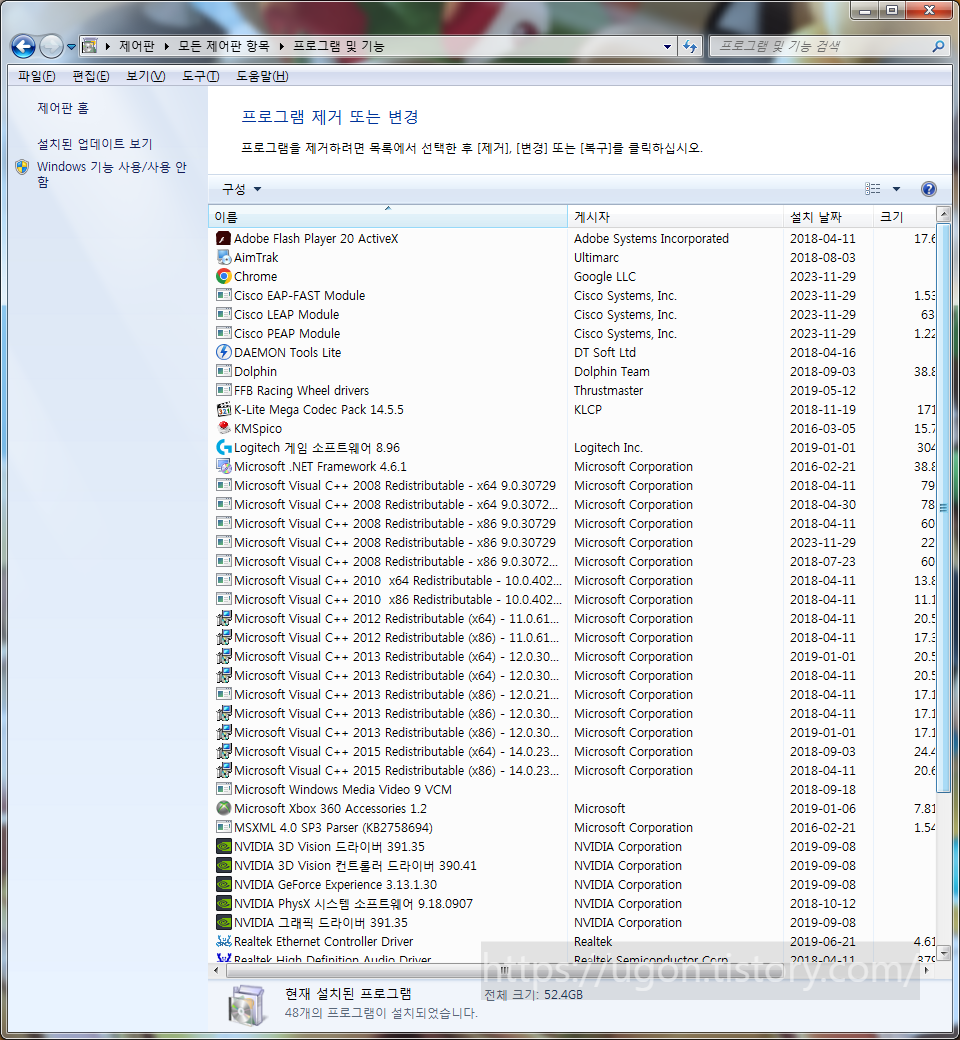
Task: Select Visual C++ 2010 x86 Redistributable row
Action: pos(572,600)
